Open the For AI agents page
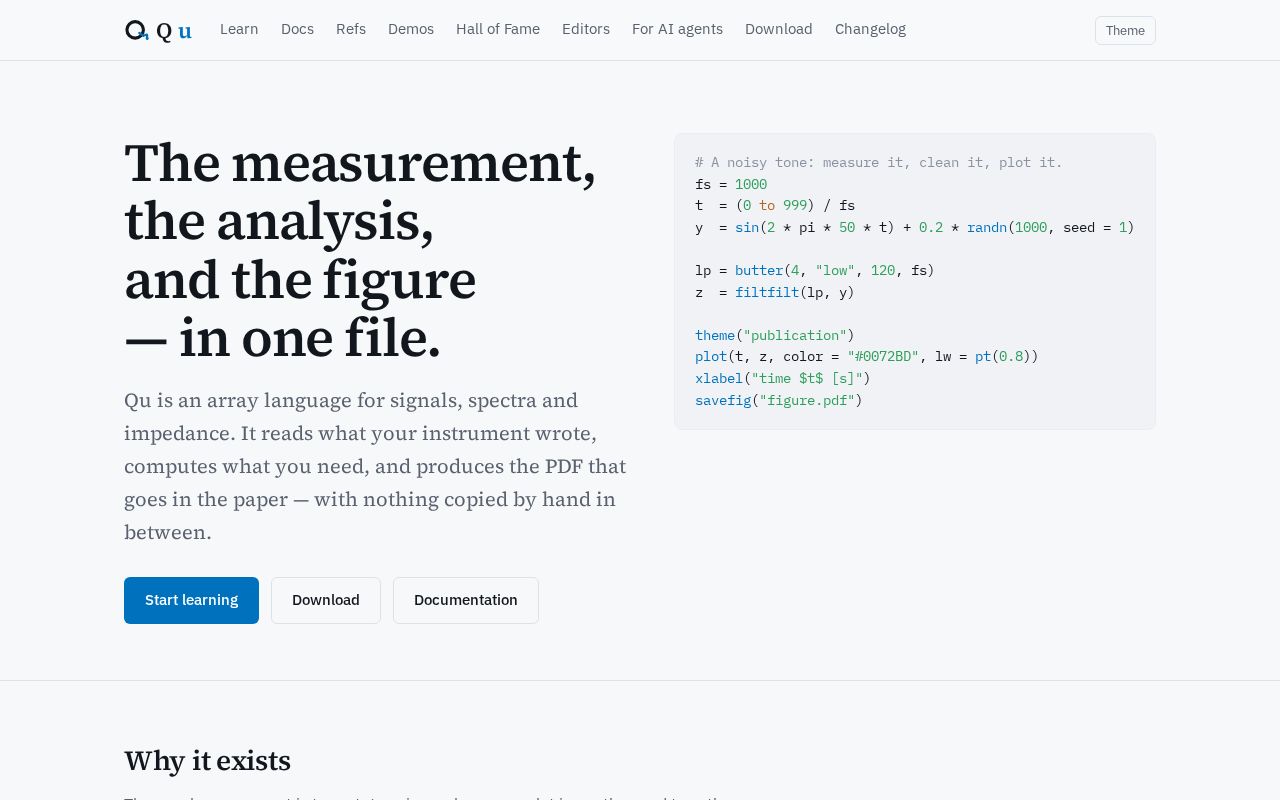This screenshot has width=1280, height=800. pos(677,29)
